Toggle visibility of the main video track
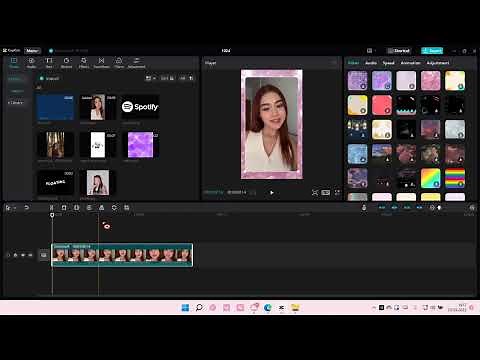Image resolution: width=480 pixels, height=360 pixels. [23, 255]
